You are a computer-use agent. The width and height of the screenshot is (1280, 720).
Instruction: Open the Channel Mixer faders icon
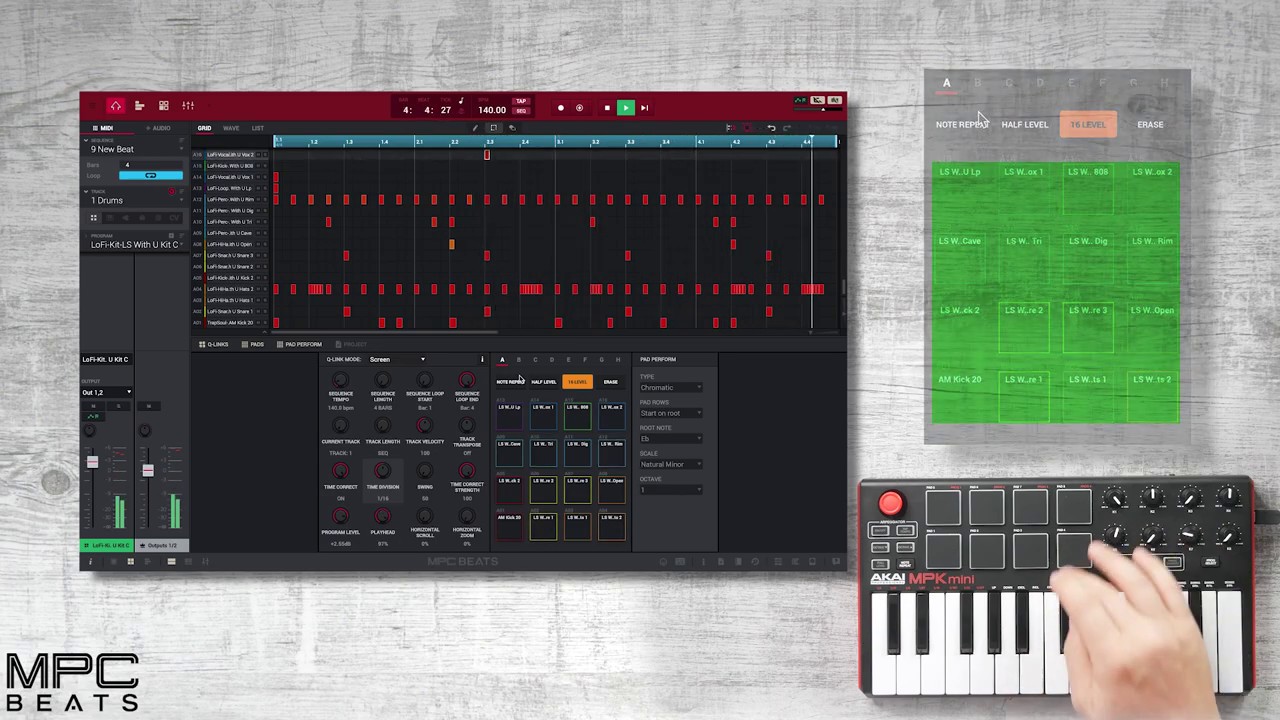pos(187,105)
